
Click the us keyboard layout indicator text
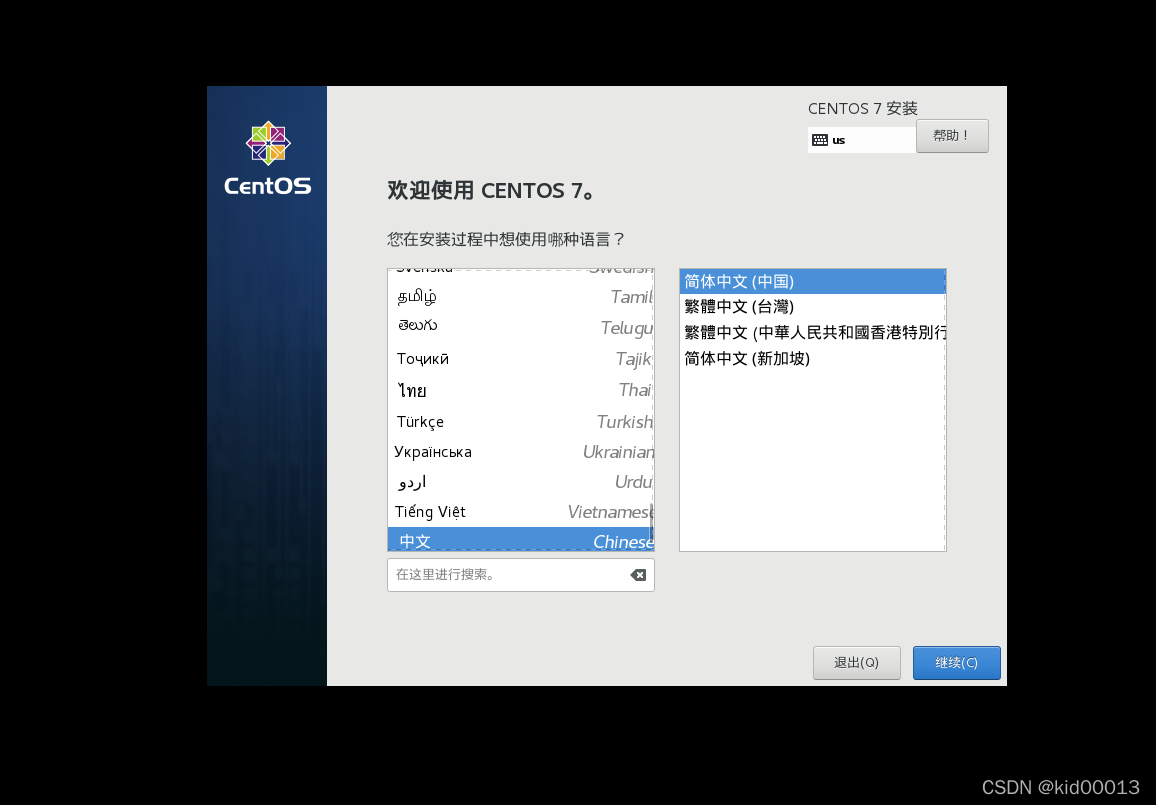[x=838, y=140]
